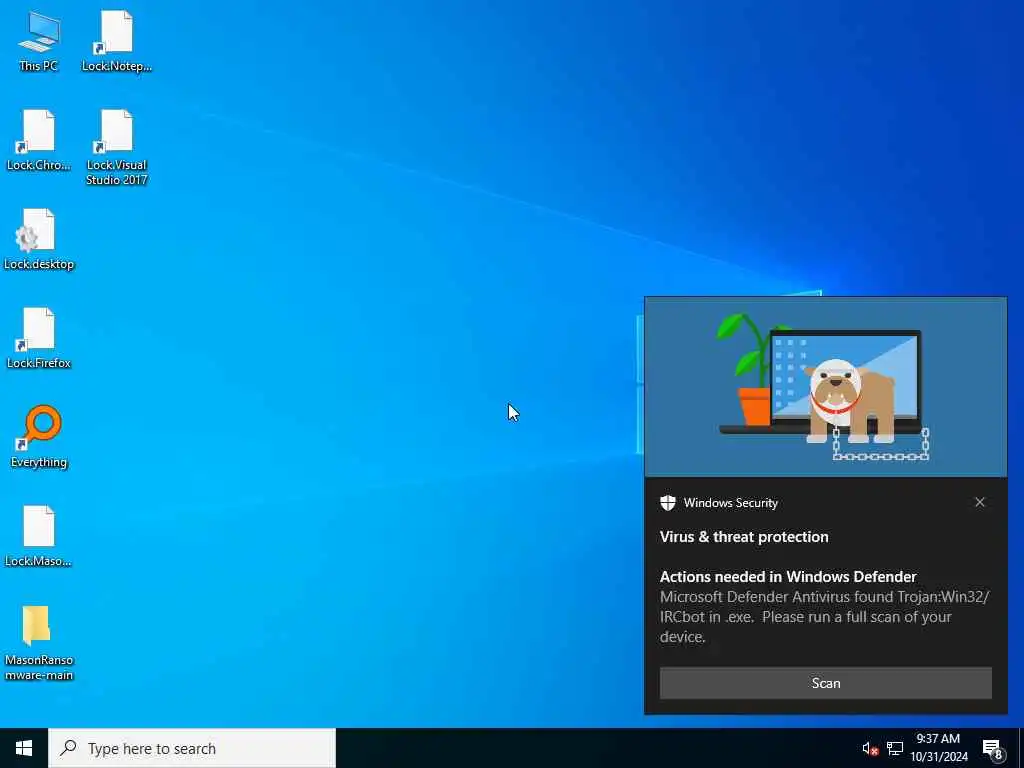Dismiss the Windows Security notification
Image resolution: width=1024 pixels, height=768 pixels.
coord(980,502)
